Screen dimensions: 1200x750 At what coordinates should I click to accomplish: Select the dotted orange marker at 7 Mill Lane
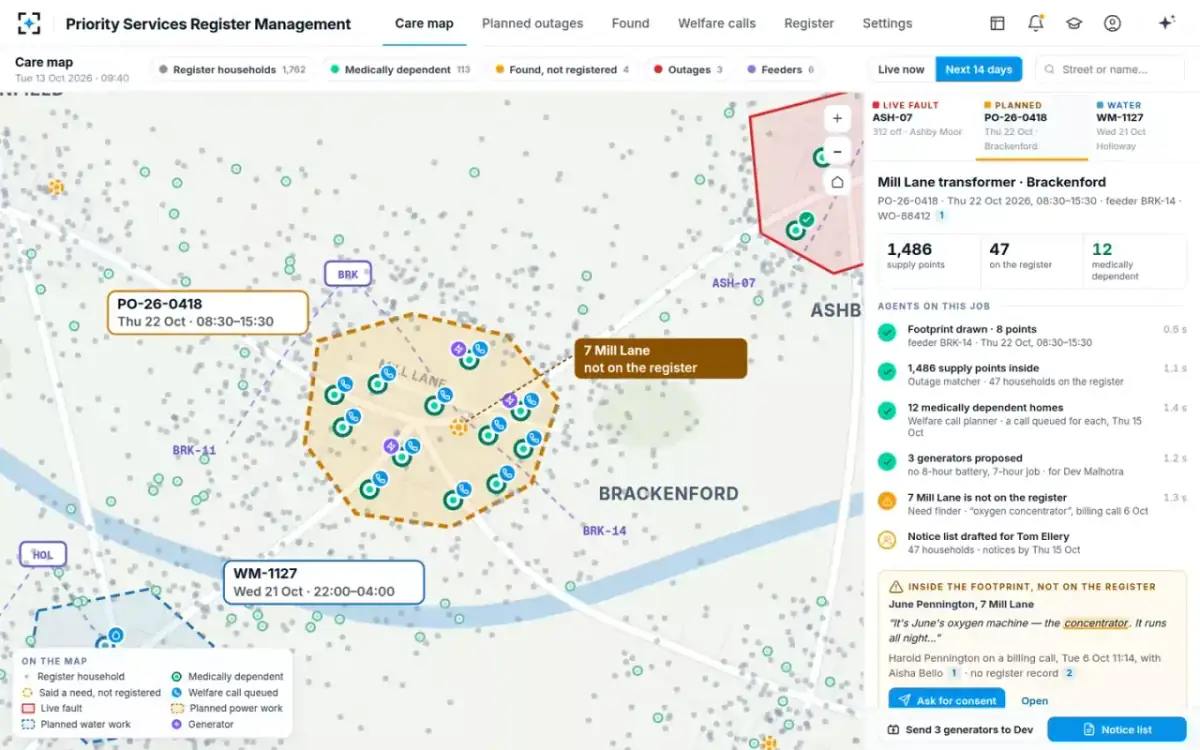(458, 427)
